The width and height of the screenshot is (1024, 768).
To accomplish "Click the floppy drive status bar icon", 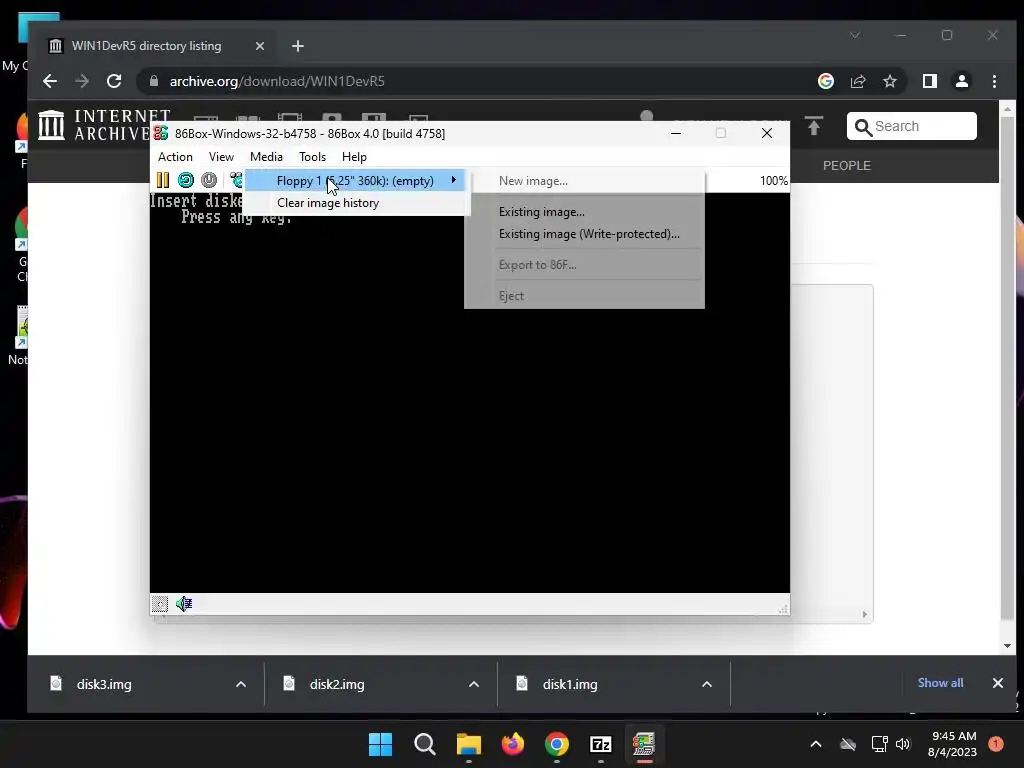I will 160,603.
